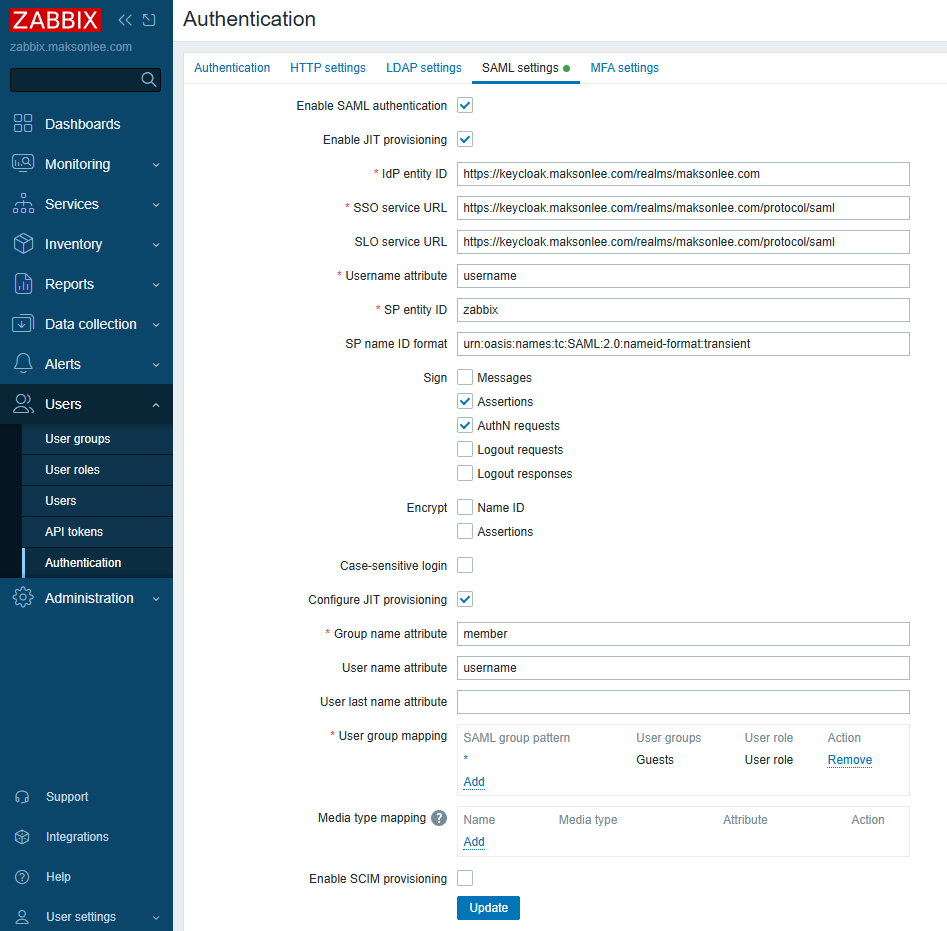The height and width of the screenshot is (931, 947).
Task: Add a new media type mapping
Action: point(474,842)
